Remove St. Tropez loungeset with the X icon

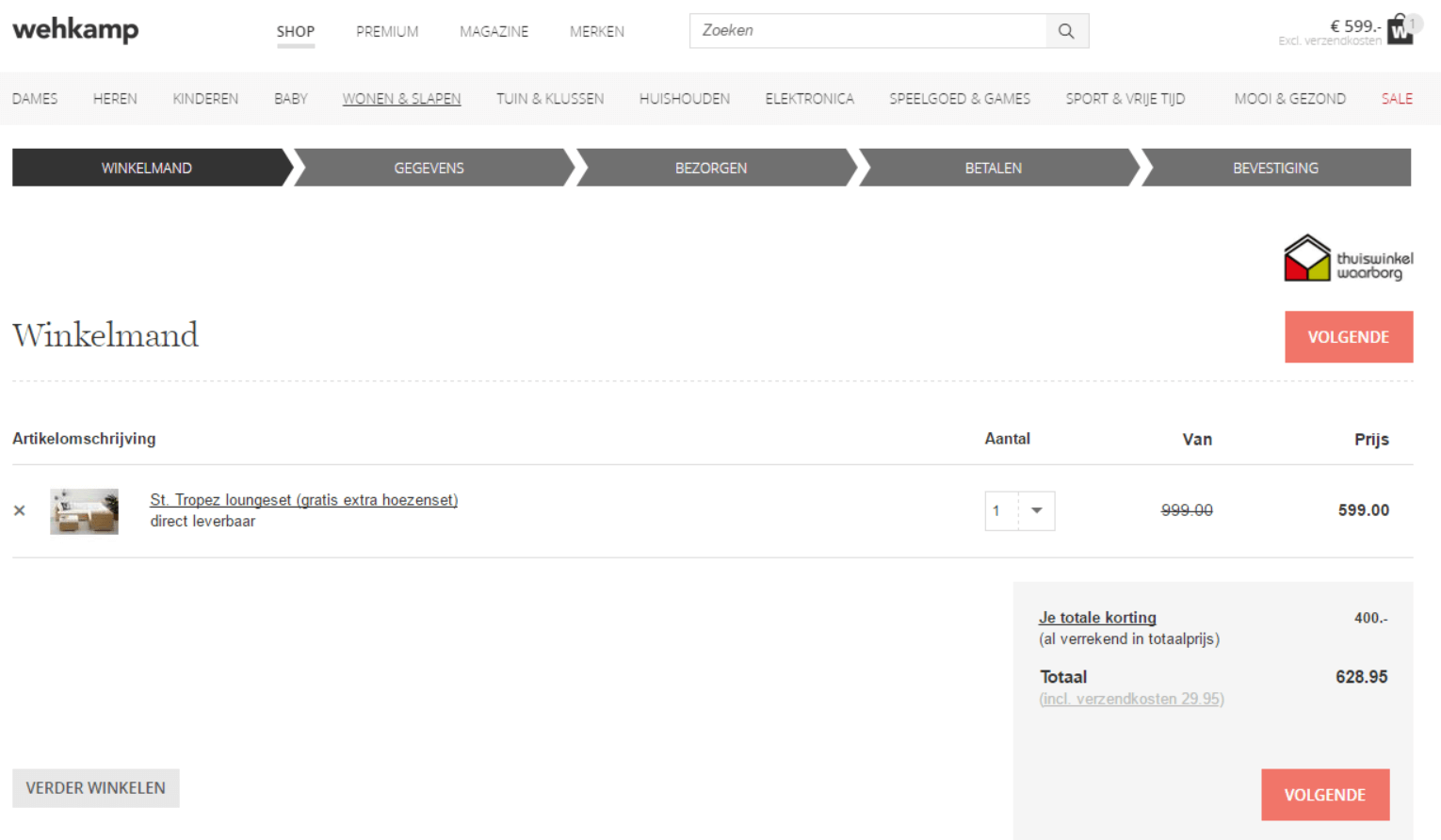(20, 510)
